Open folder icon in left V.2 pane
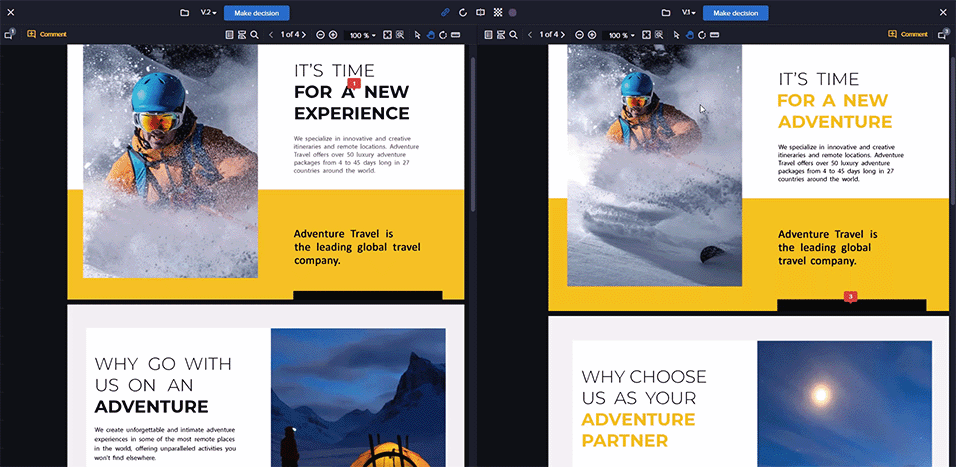The width and height of the screenshot is (956, 467). coord(184,13)
